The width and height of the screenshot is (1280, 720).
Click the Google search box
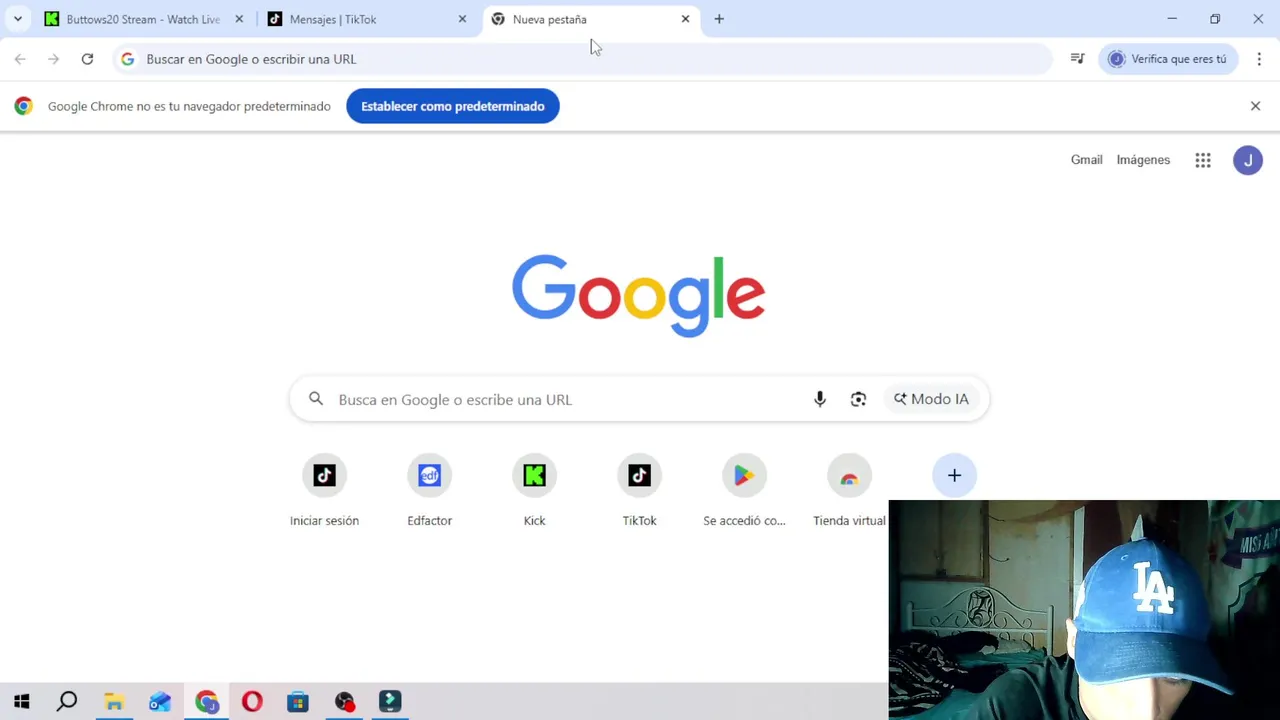(x=640, y=399)
